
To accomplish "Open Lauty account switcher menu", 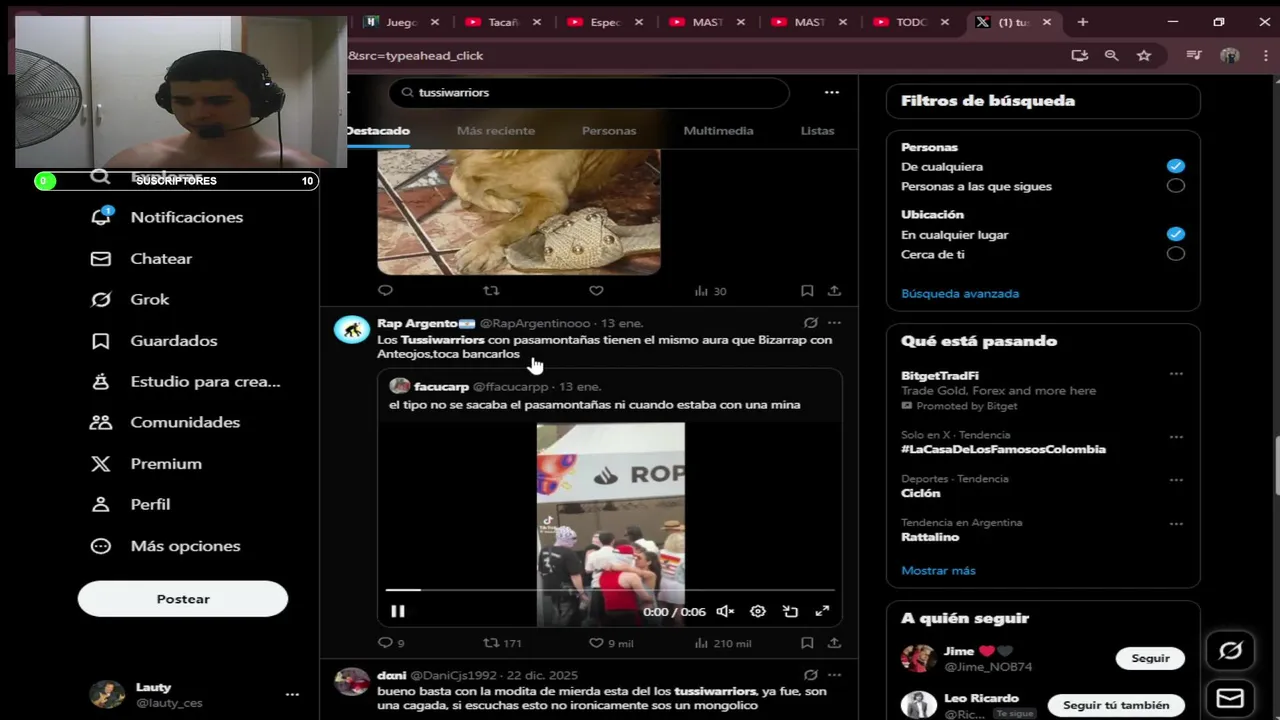I will click(292, 694).
